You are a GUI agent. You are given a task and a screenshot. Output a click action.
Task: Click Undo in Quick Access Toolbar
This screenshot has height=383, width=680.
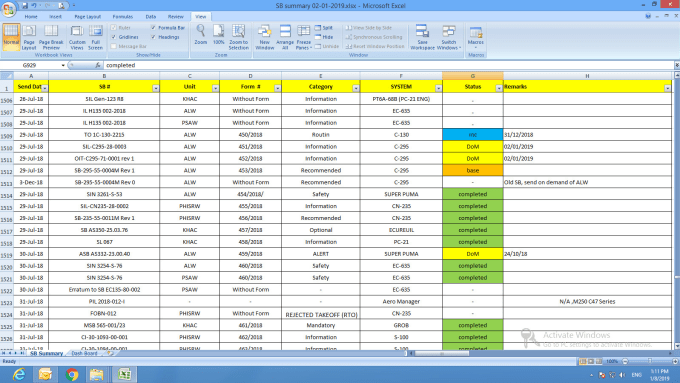34,6
